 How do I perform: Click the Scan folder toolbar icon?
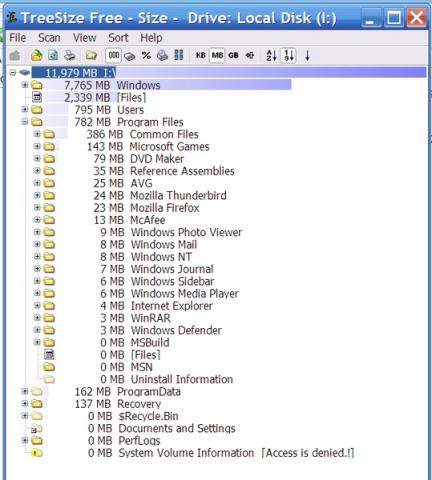(x=36, y=55)
